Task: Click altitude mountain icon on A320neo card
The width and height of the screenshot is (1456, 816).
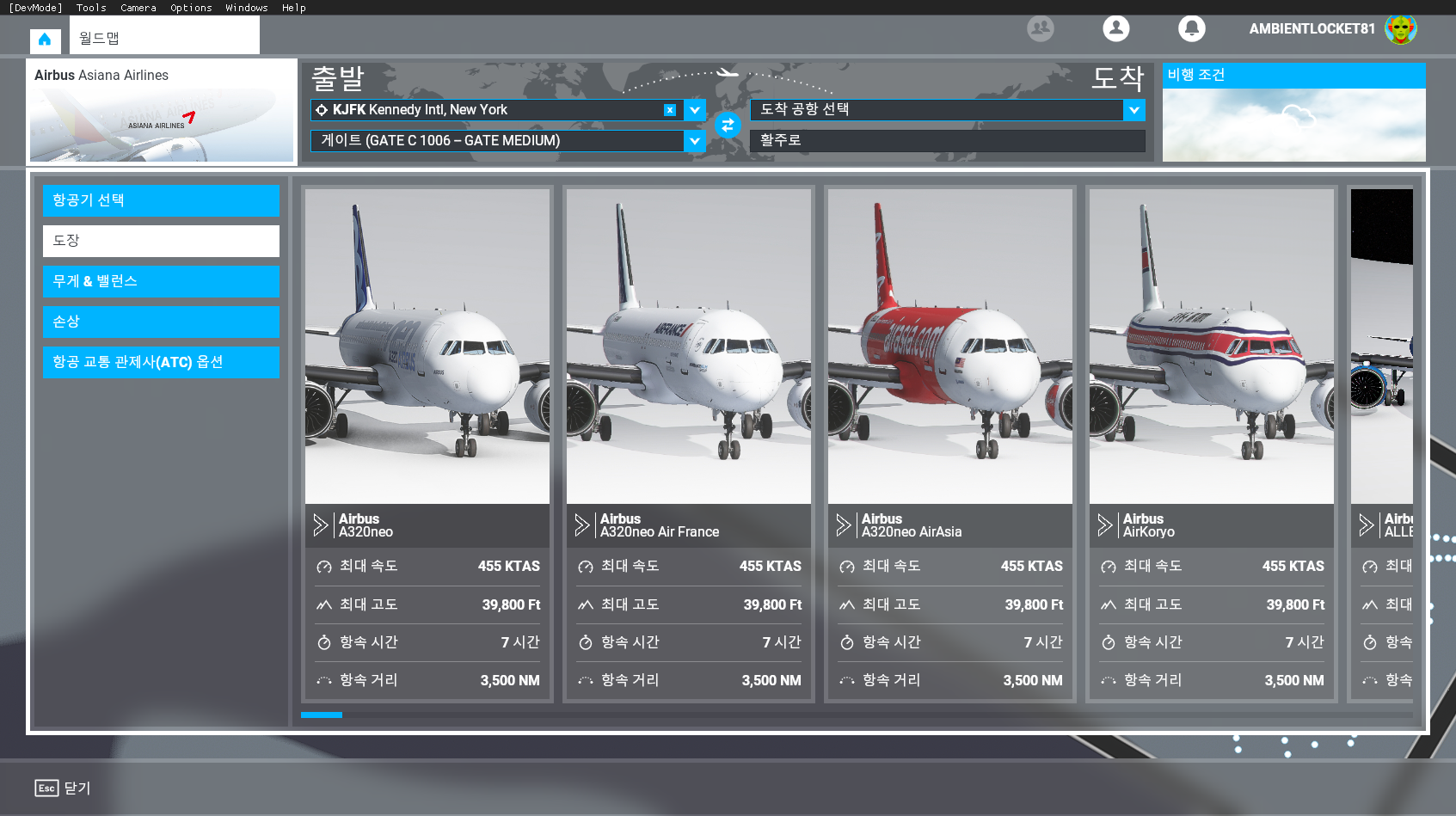Action: point(324,604)
